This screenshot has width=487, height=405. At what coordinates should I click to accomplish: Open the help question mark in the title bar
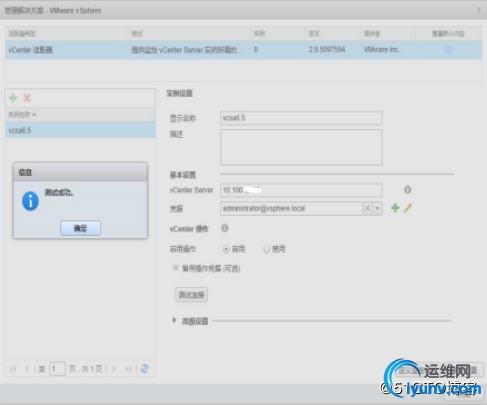(479, 10)
